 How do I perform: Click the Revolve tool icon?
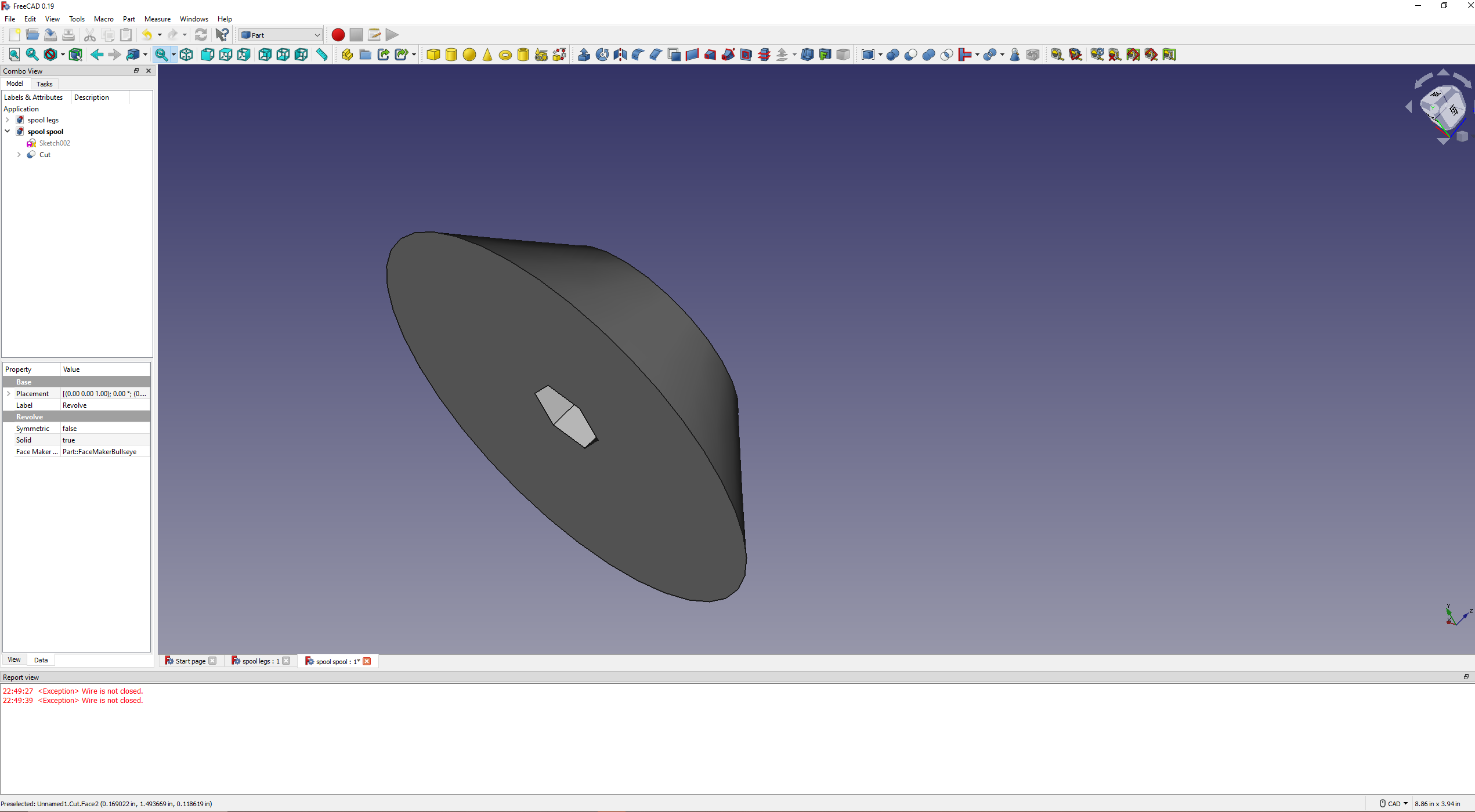tap(602, 55)
